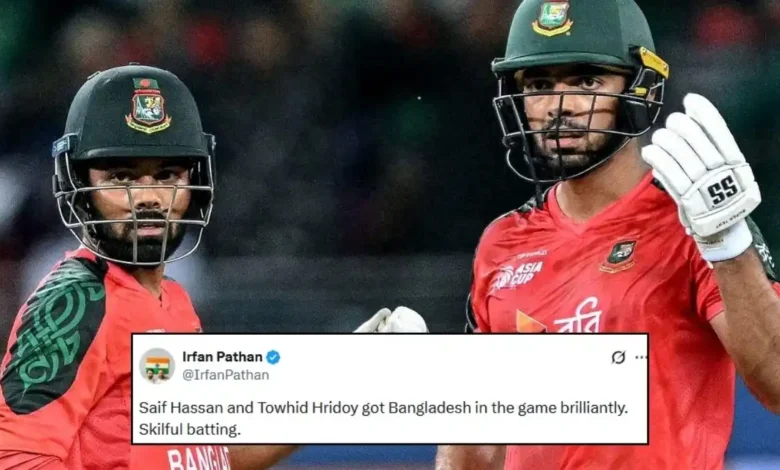Click the left batsman's helmet face grille

(x=135, y=211)
